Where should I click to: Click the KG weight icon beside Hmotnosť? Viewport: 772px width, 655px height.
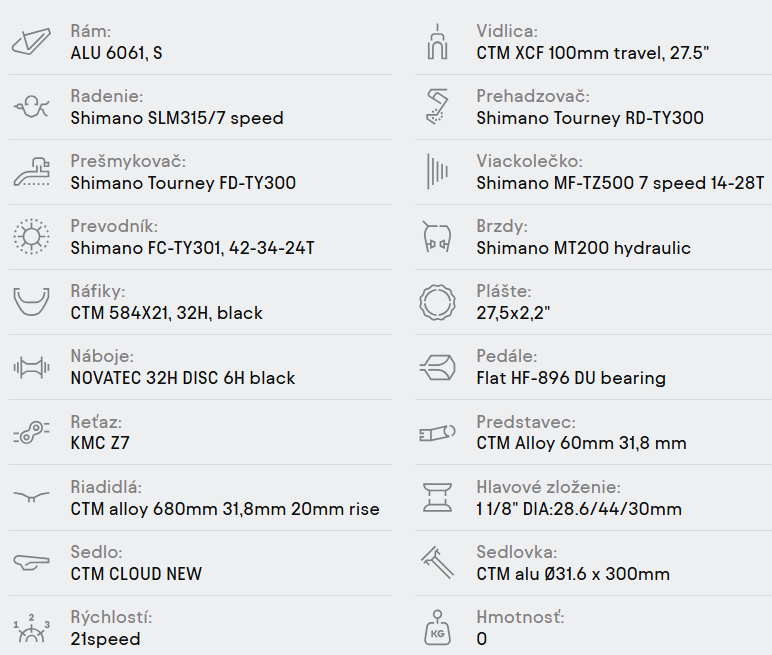click(436, 627)
